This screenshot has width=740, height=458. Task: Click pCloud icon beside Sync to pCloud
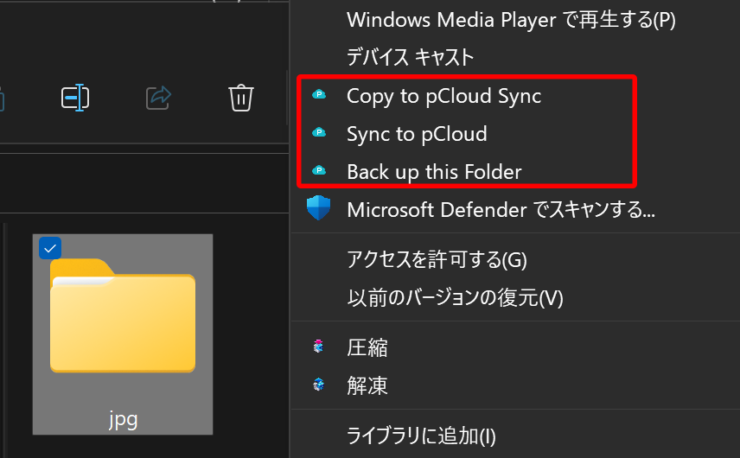click(319, 133)
